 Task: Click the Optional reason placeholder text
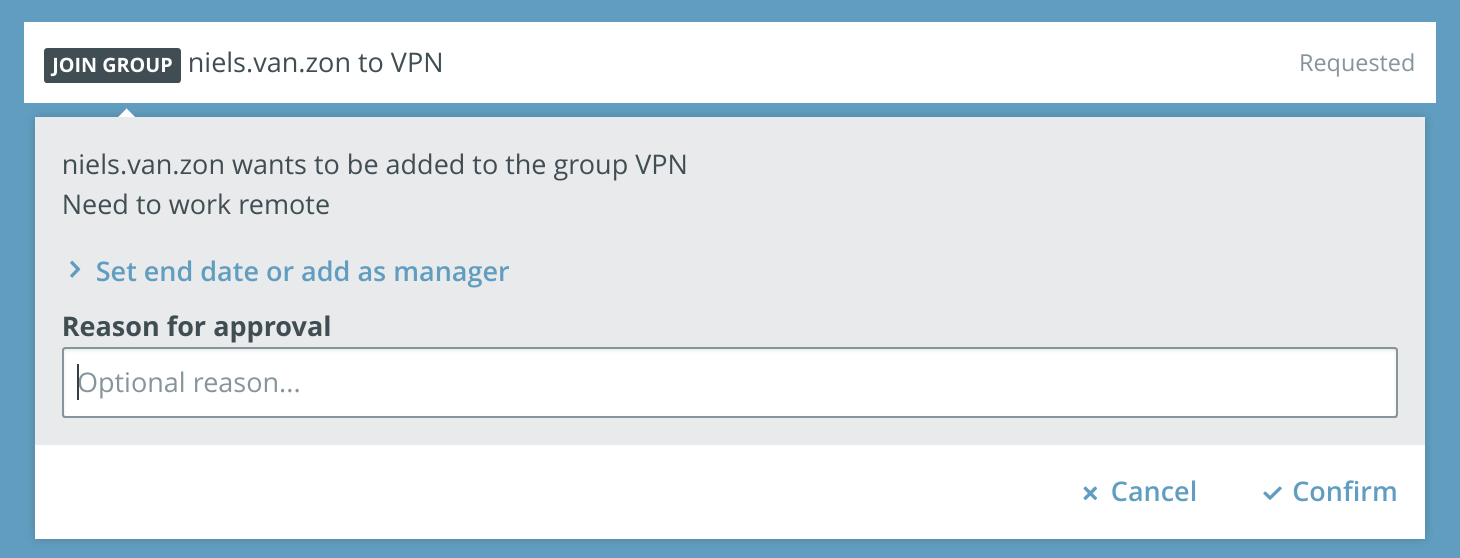click(x=190, y=383)
